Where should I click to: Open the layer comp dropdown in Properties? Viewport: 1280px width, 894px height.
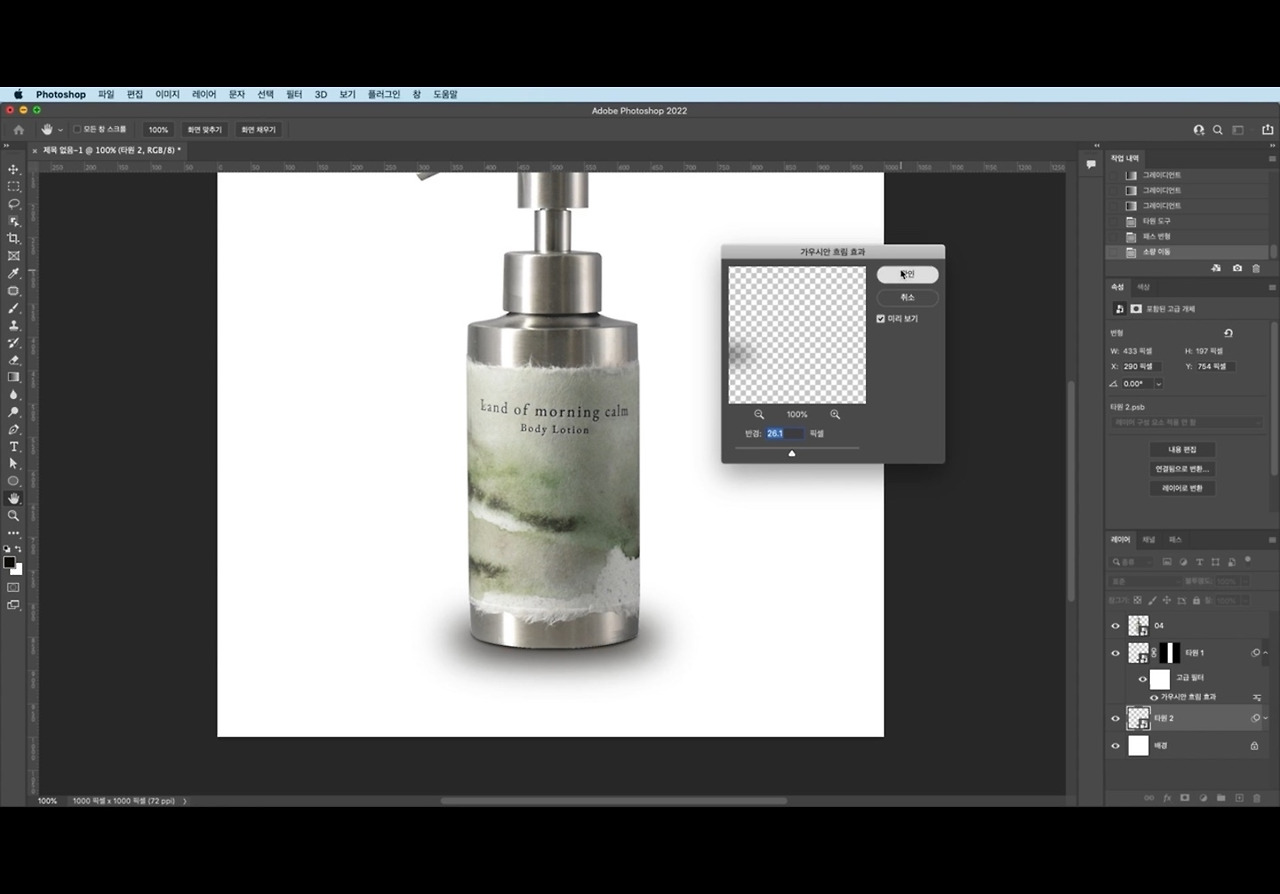click(1186, 423)
